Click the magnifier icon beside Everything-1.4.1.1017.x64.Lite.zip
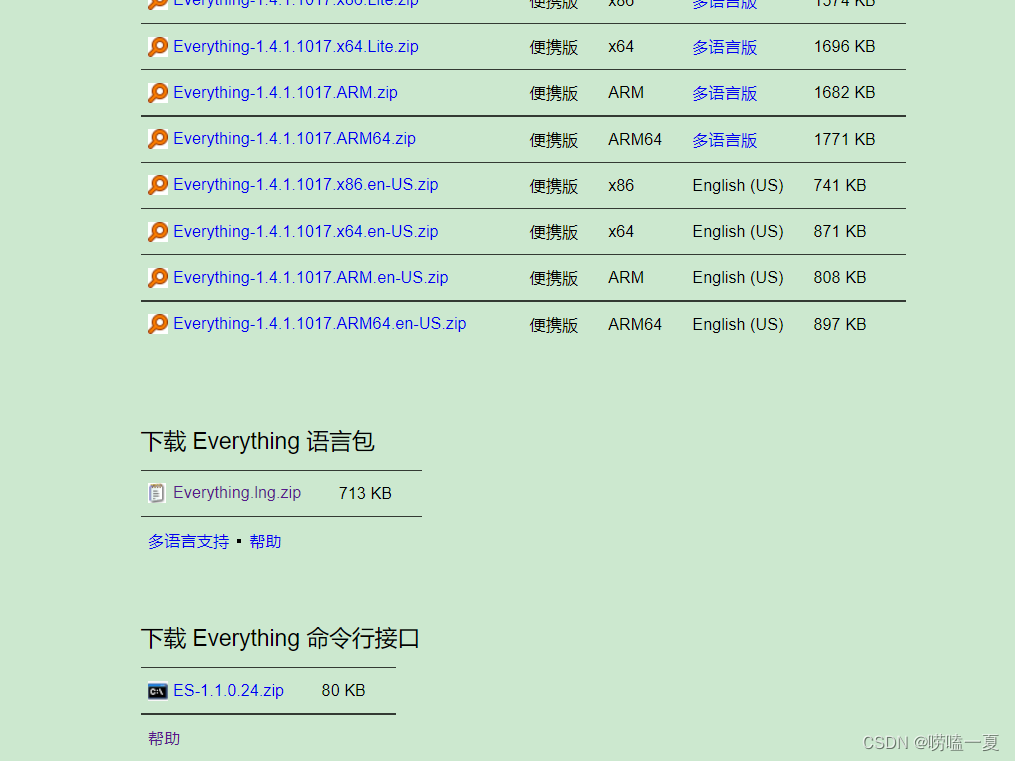The height and width of the screenshot is (761, 1015). (x=157, y=47)
